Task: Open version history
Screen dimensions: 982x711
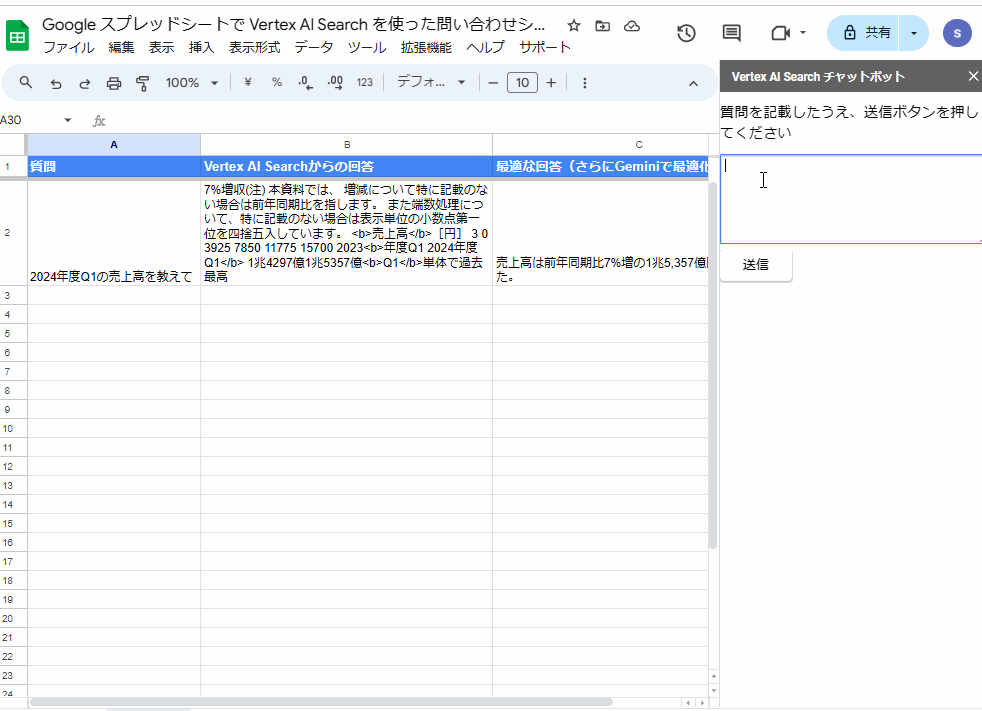Action: 685,33
